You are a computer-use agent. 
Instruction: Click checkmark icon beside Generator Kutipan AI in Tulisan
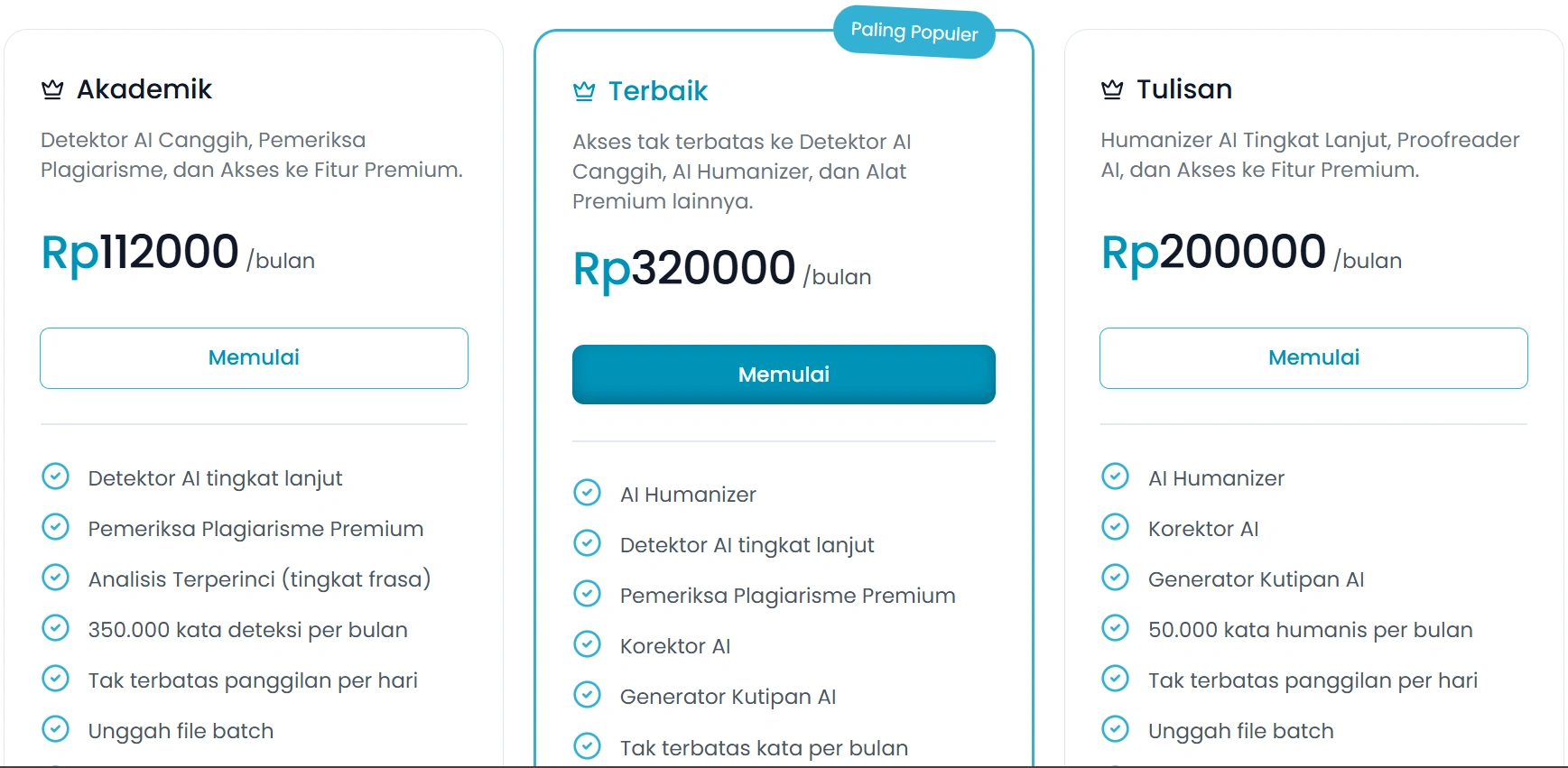[x=1116, y=578]
